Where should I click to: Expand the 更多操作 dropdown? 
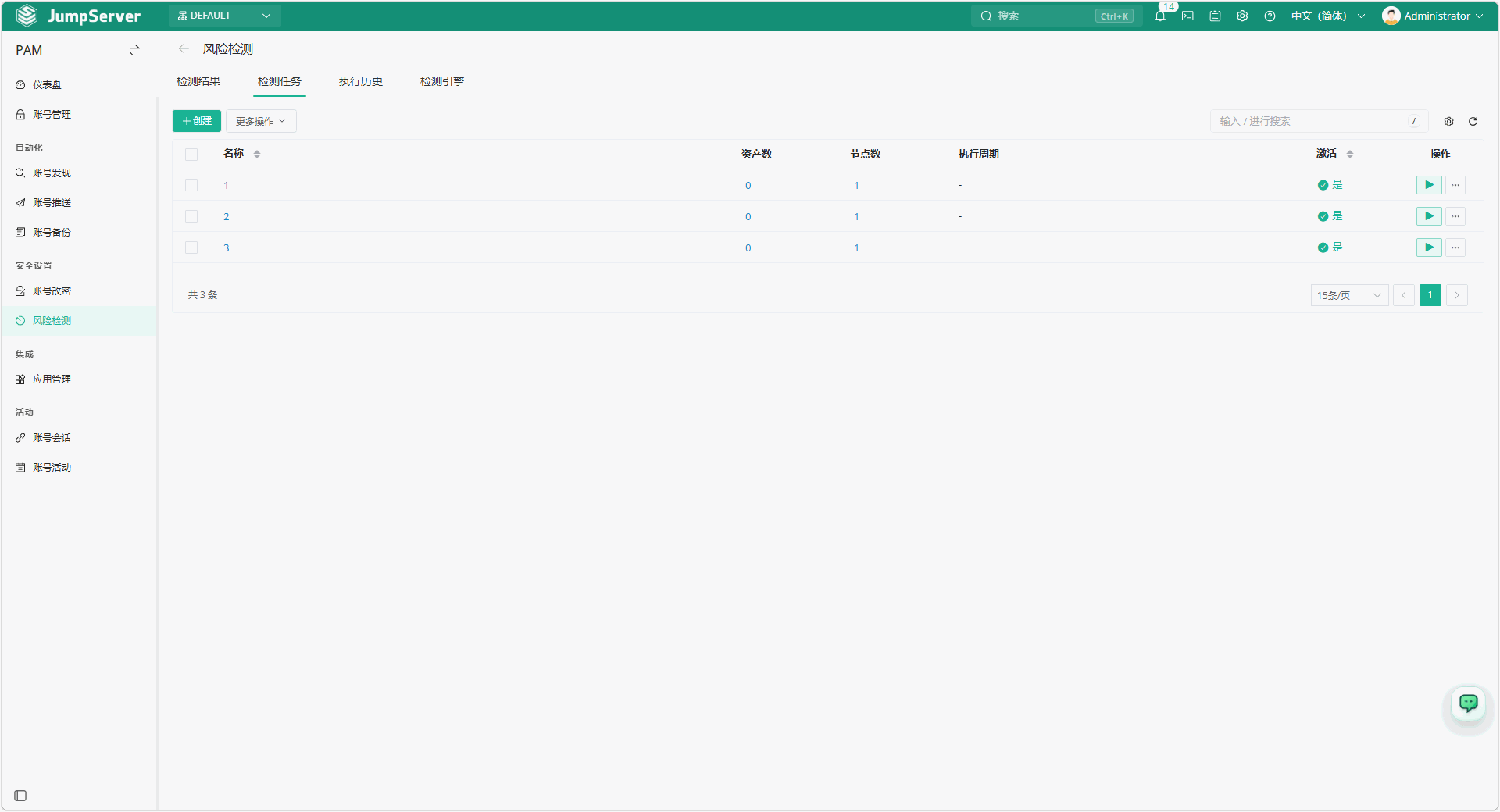[x=261, y=121]
